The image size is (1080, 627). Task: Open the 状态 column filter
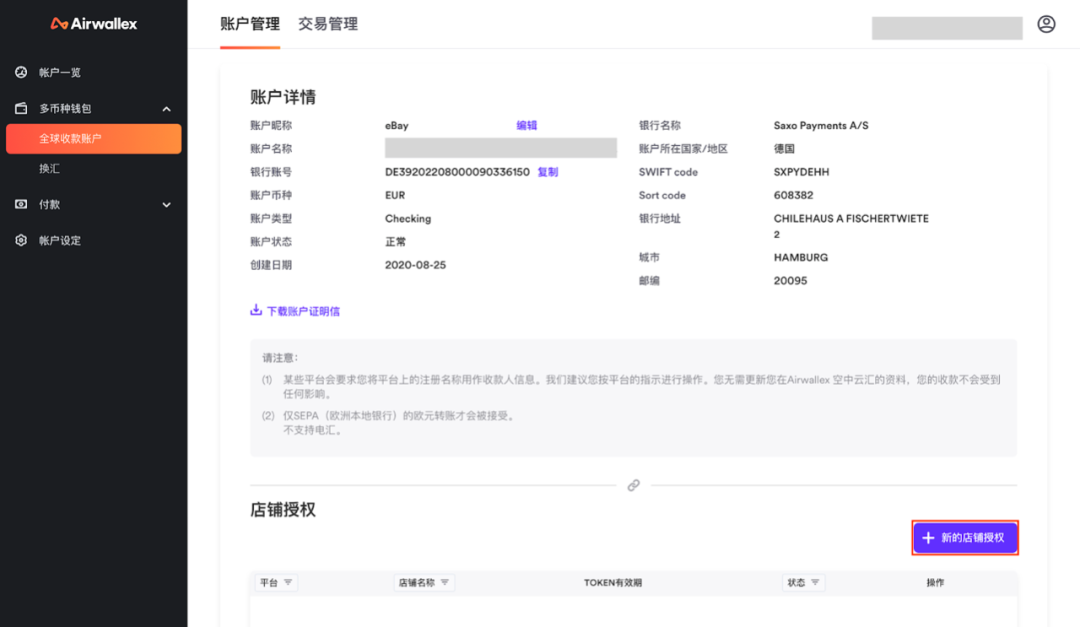point(815,582)
